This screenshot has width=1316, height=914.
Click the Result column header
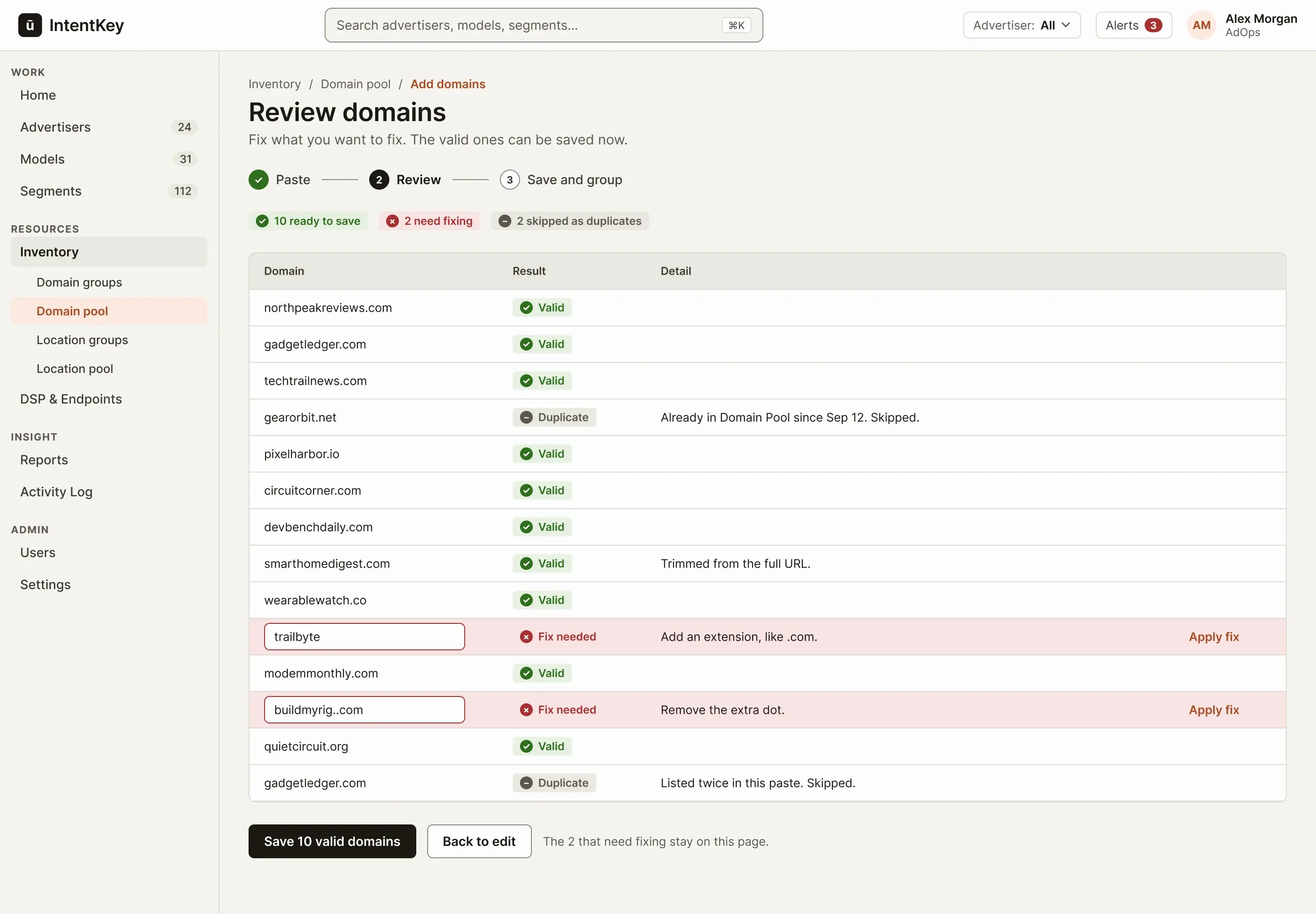tap(529, 271)
